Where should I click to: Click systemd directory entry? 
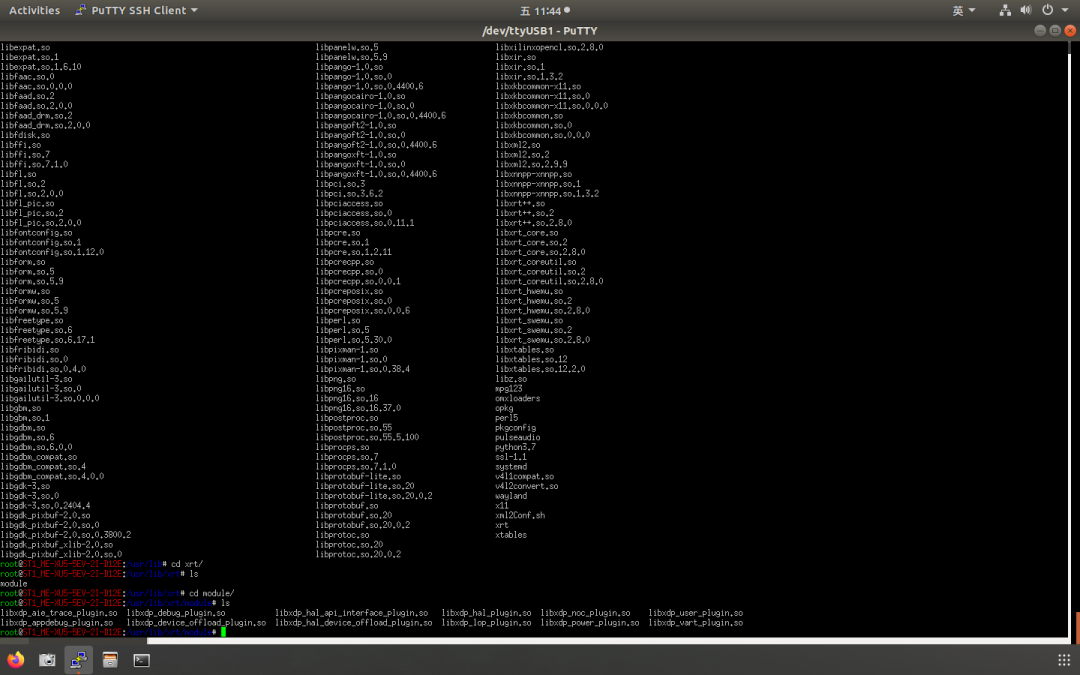point(511,466)
